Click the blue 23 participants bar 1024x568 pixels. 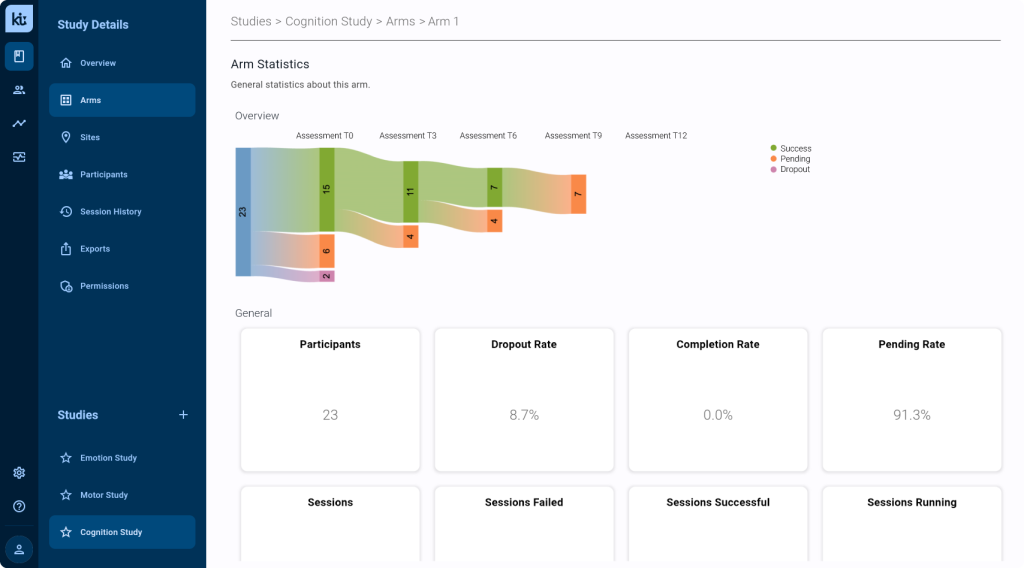click(x=243, y=212)
